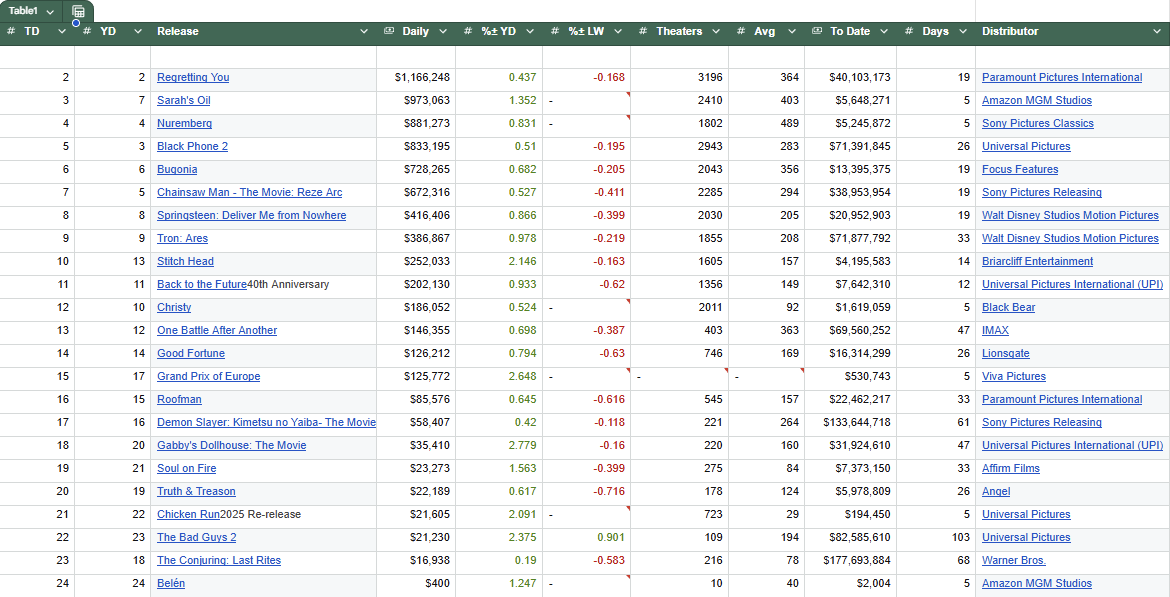Click the Warner Bros. distributor link
Screen dimensions: 1170x597
pyautogui.click(x=1013, y=561)
